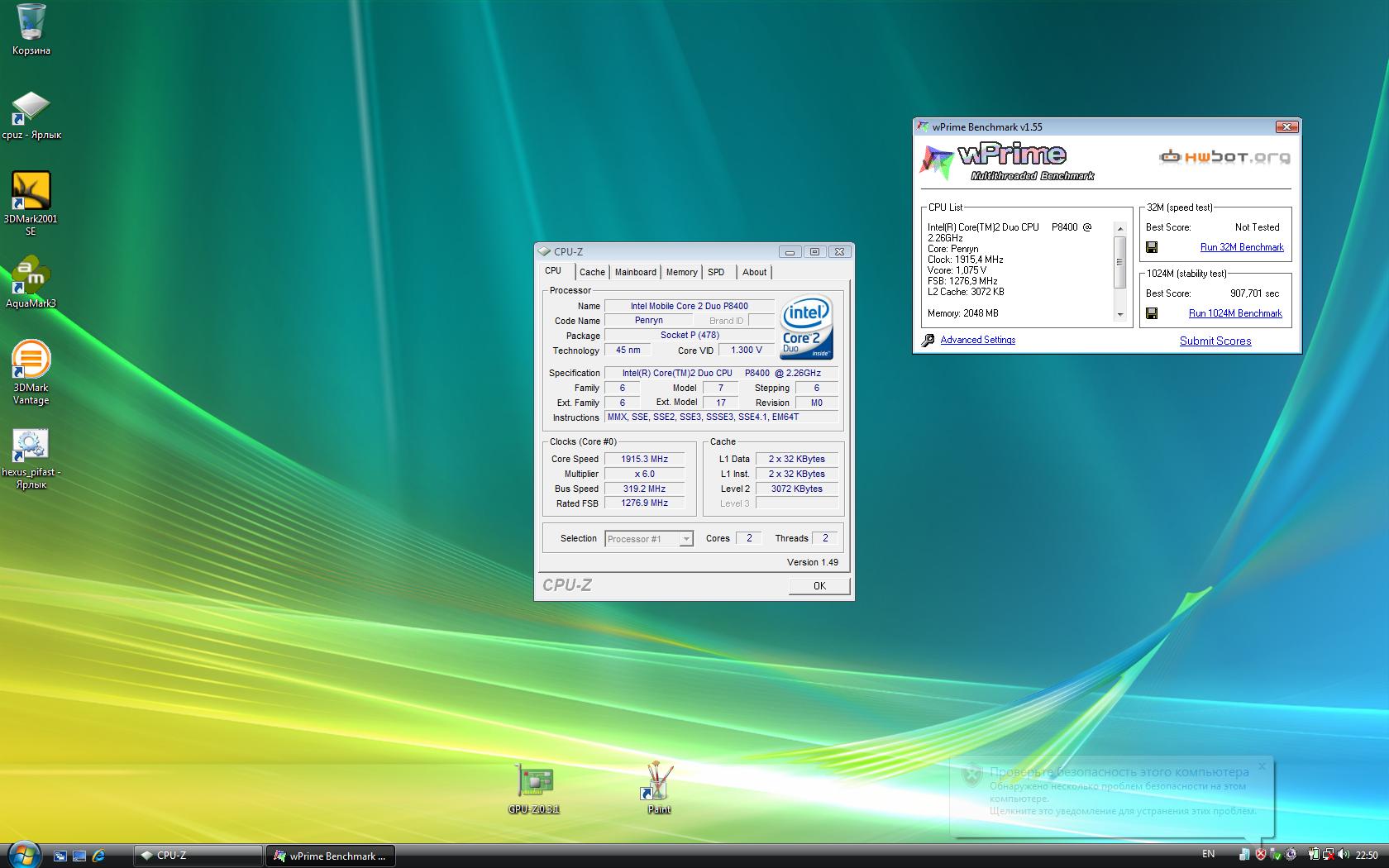Click the EN language indicator in the taskbar

coord(1208,854)
